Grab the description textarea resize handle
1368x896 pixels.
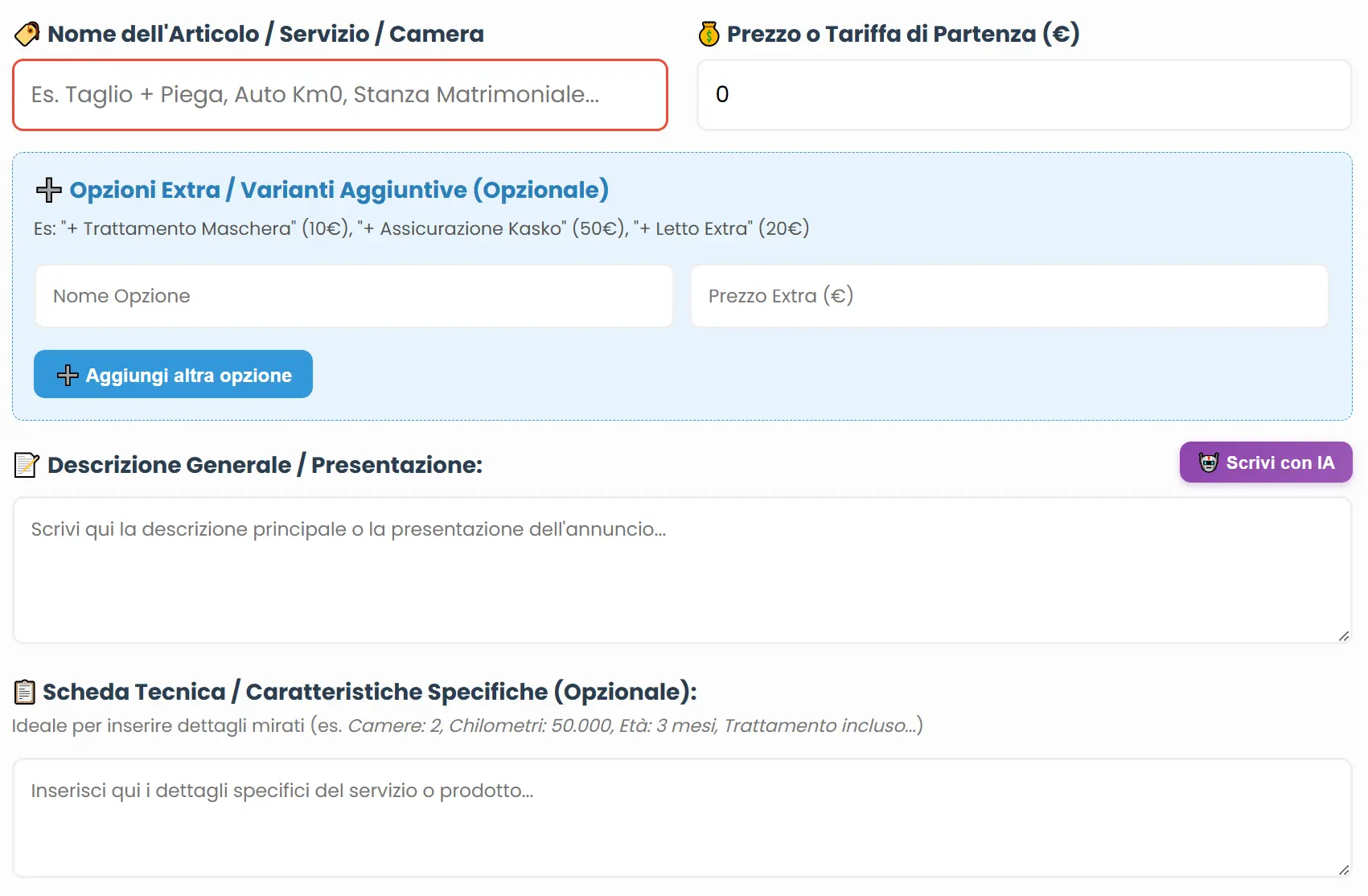point(1344,635)
